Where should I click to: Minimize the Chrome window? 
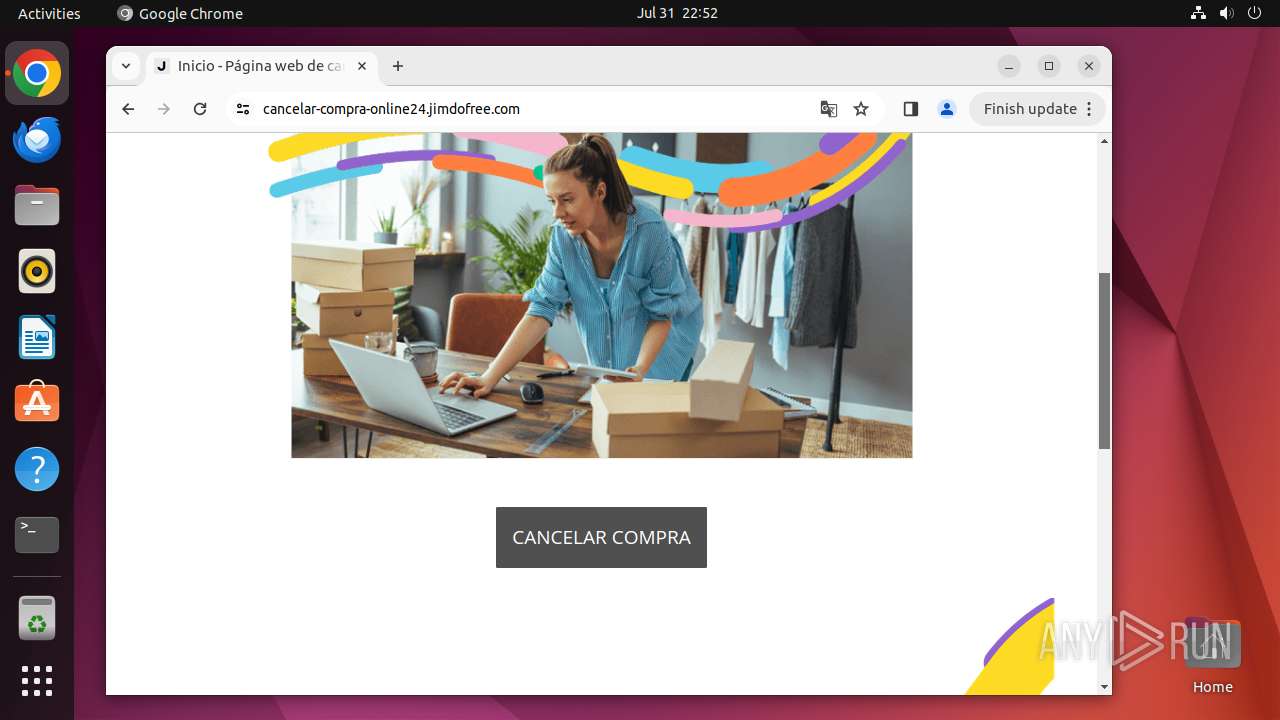pyautogui.click(x=1009, y=66)
